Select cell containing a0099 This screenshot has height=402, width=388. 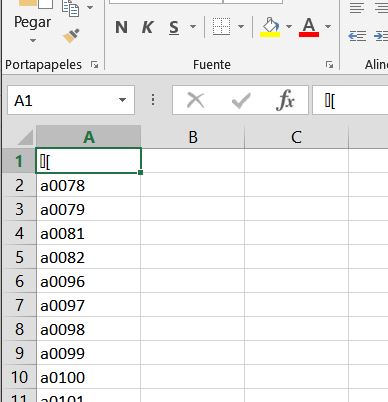(x=88, y=353)
